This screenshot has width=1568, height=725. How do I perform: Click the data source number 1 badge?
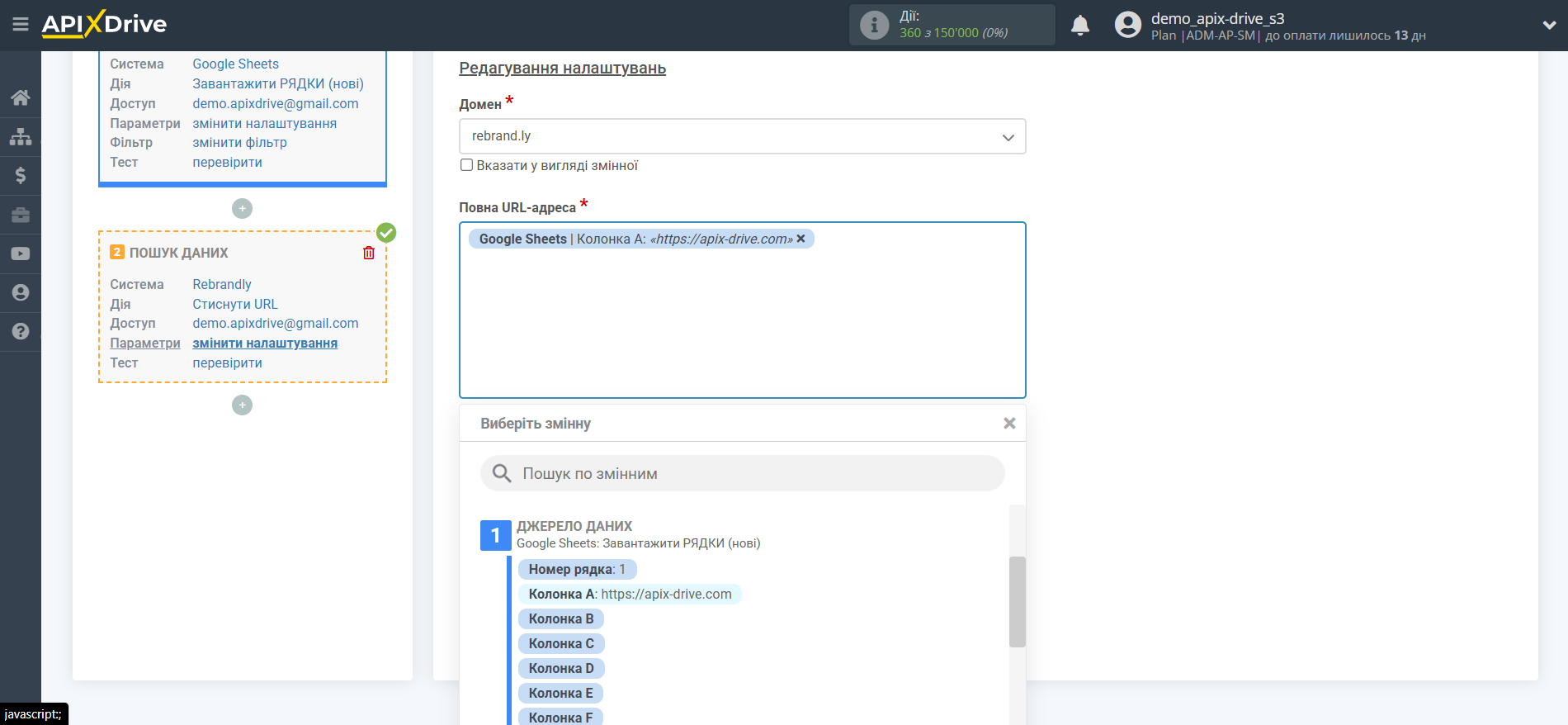point(495,535)
